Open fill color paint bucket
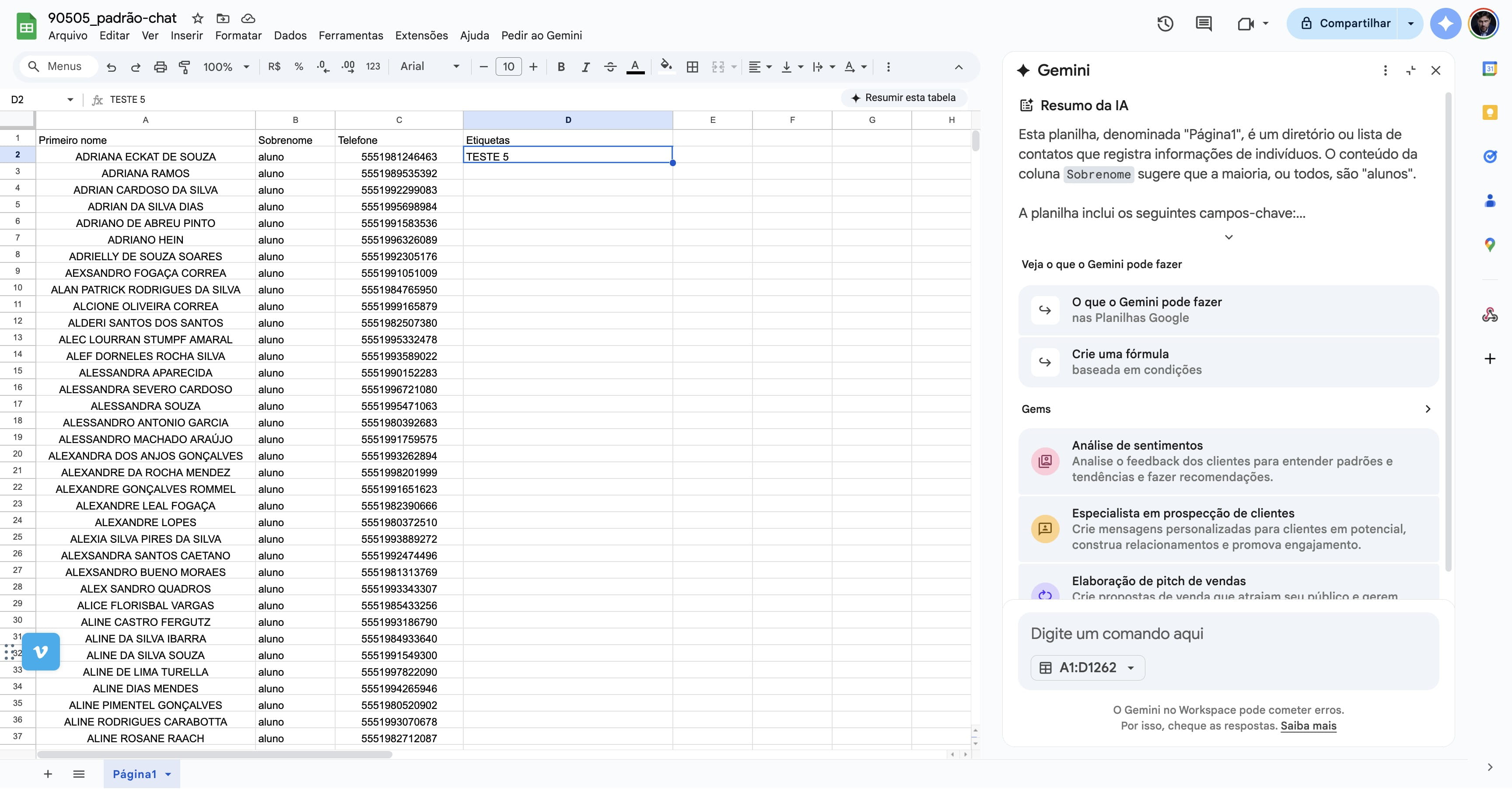 [x=665, y=67]
